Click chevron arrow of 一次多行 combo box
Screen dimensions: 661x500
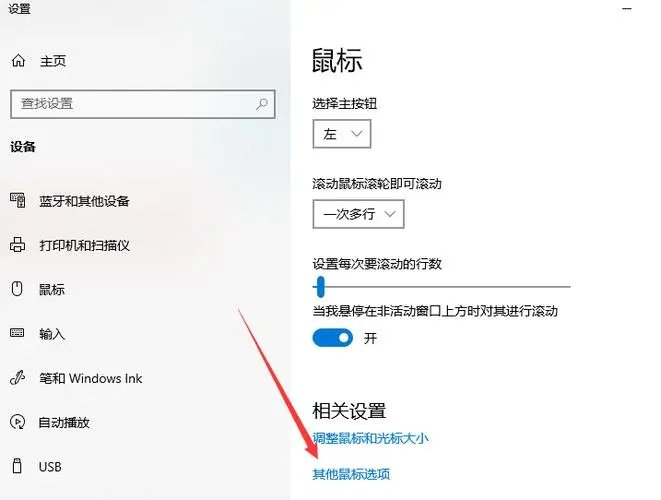point(390,214)
